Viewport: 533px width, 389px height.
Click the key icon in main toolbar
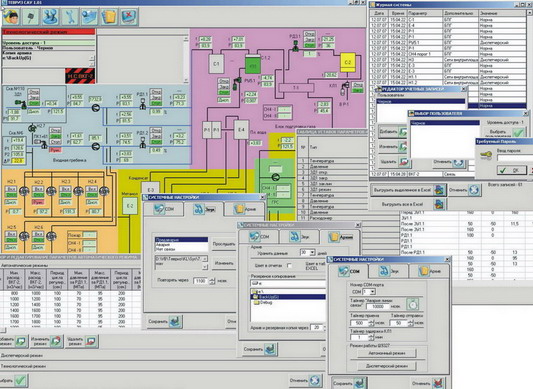[x=31, y=16]
